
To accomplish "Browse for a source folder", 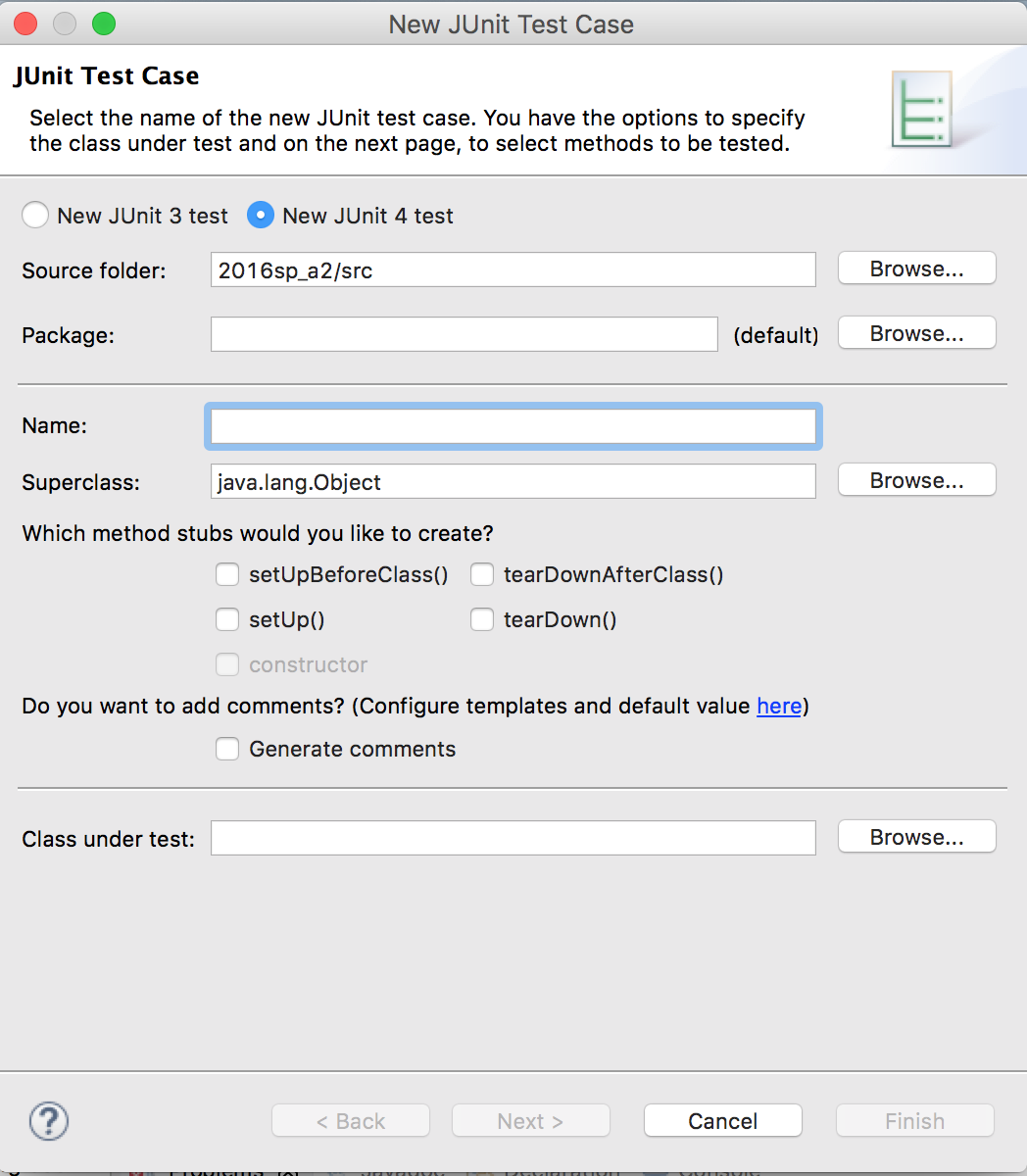I will [x=915, y=268].
